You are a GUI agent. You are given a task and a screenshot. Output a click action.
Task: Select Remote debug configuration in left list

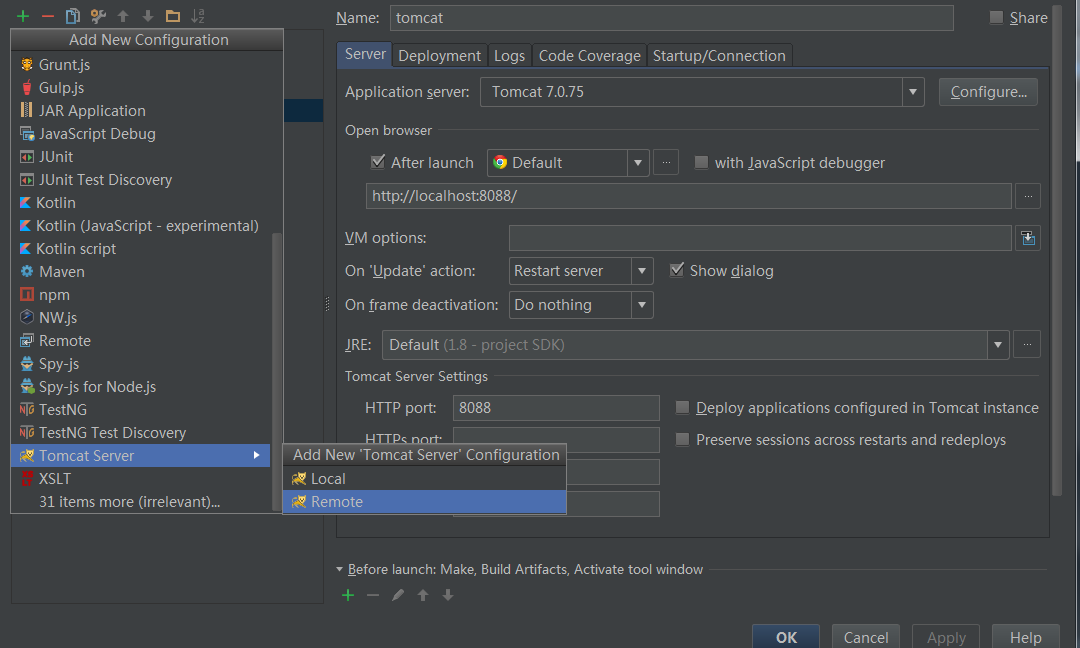click(x=141, y=341)
